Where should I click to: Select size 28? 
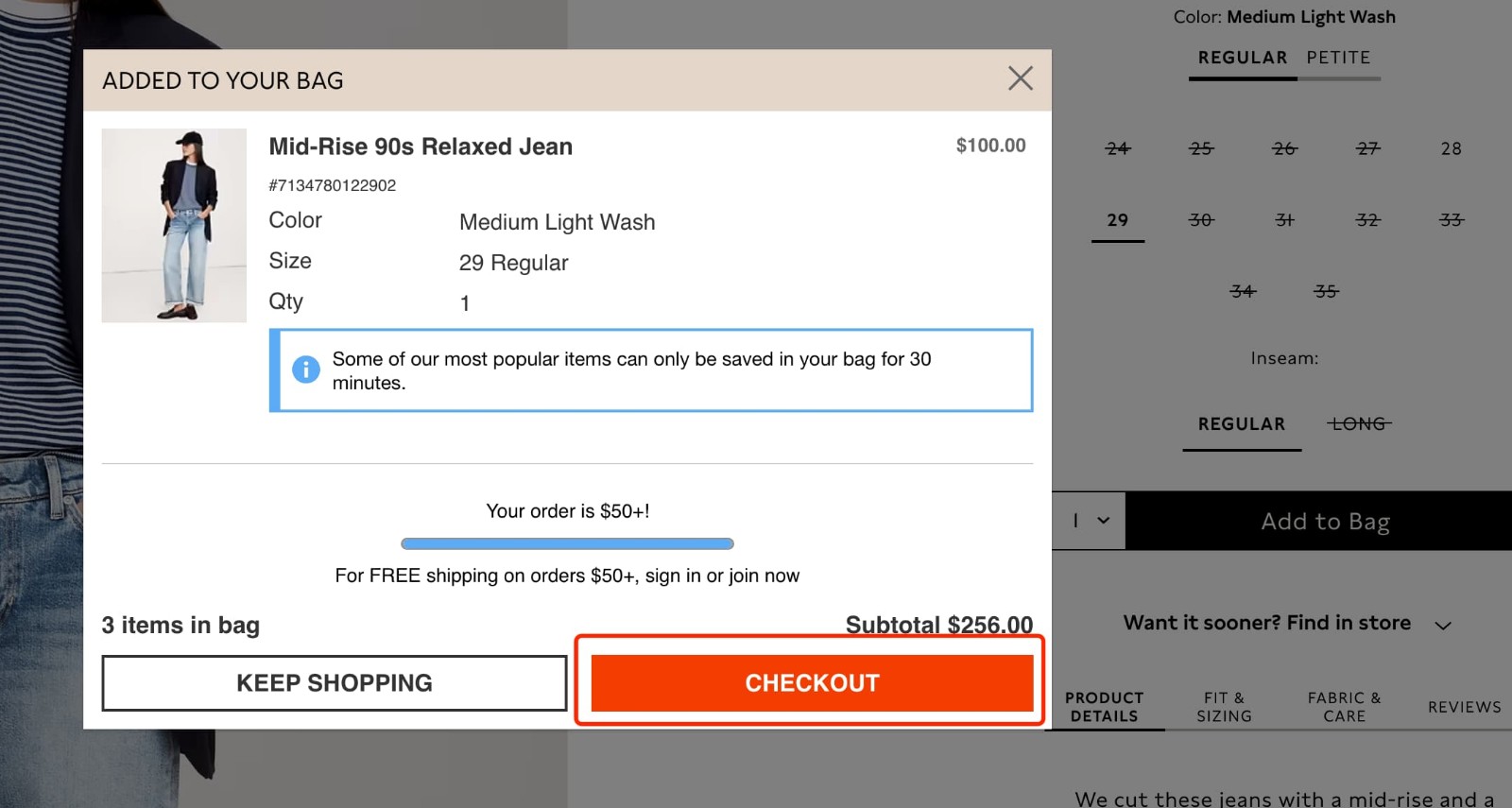click(x=1450, y=148)
